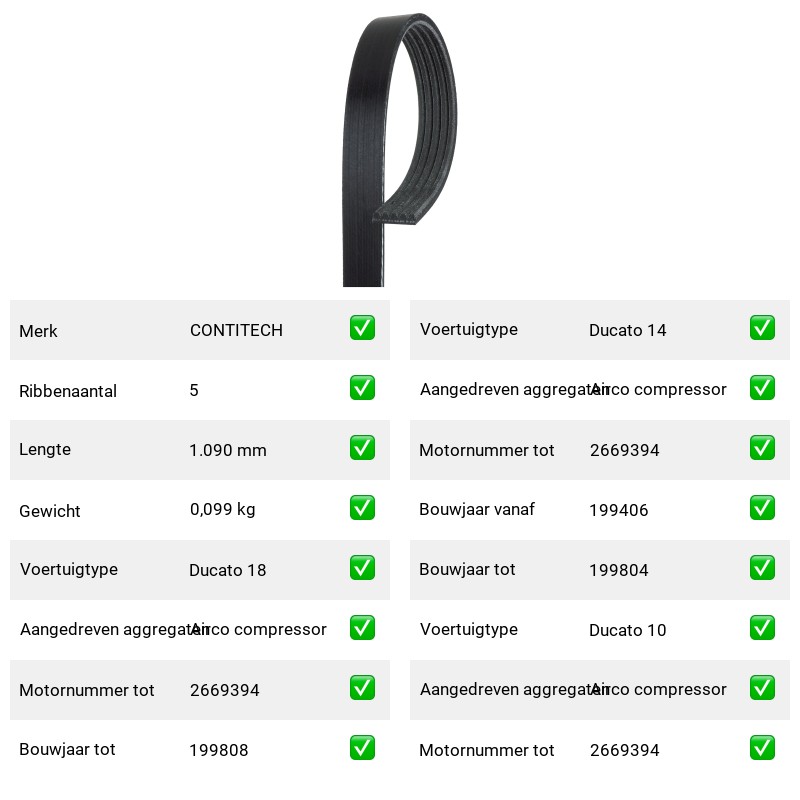Click the checkmark beside Ducato 10
Screen dimensions: 800x800
tap(762, 628)
